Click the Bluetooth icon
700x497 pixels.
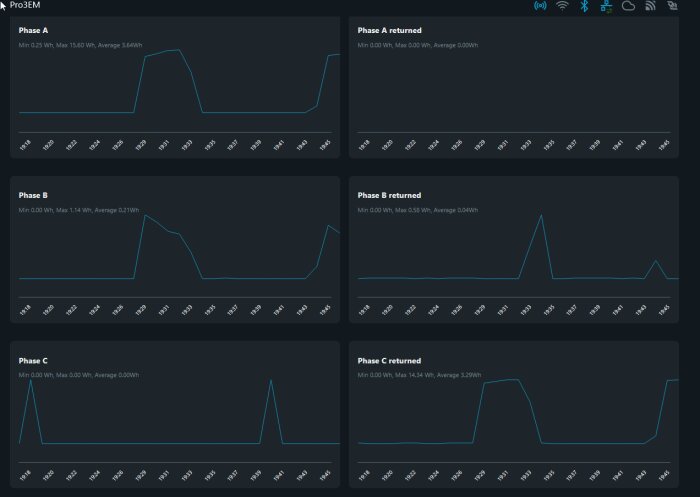(584, 6)
